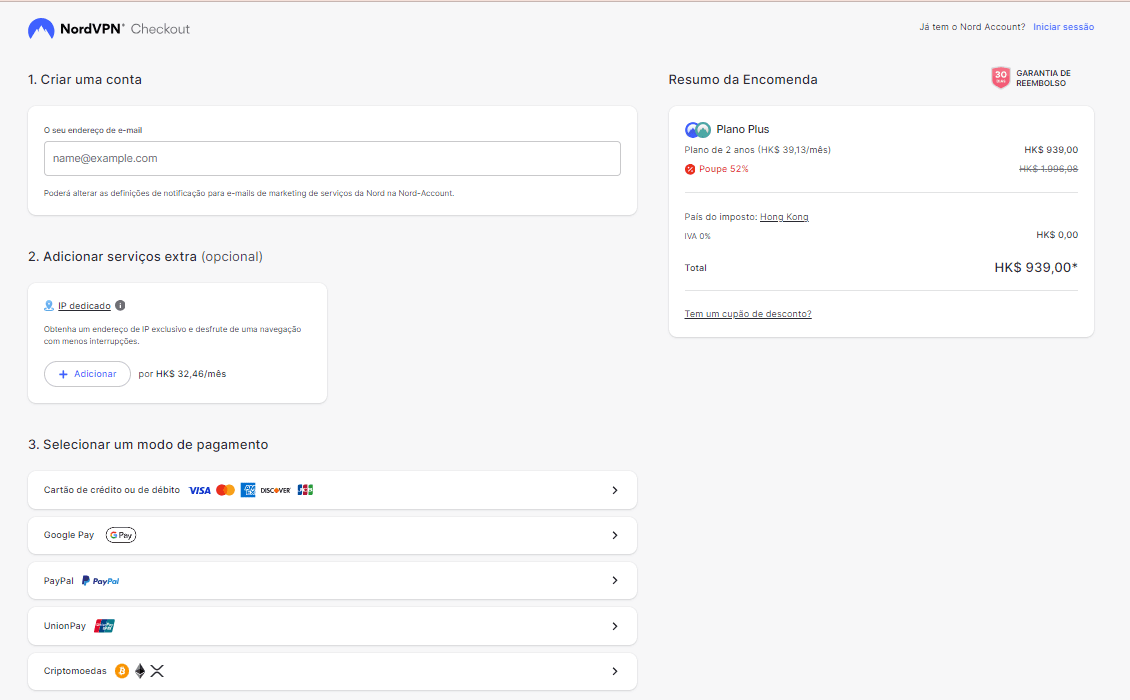Click the JCB card icon
The height and width of the screenshot is (700, 1130).
click(305, 490)
